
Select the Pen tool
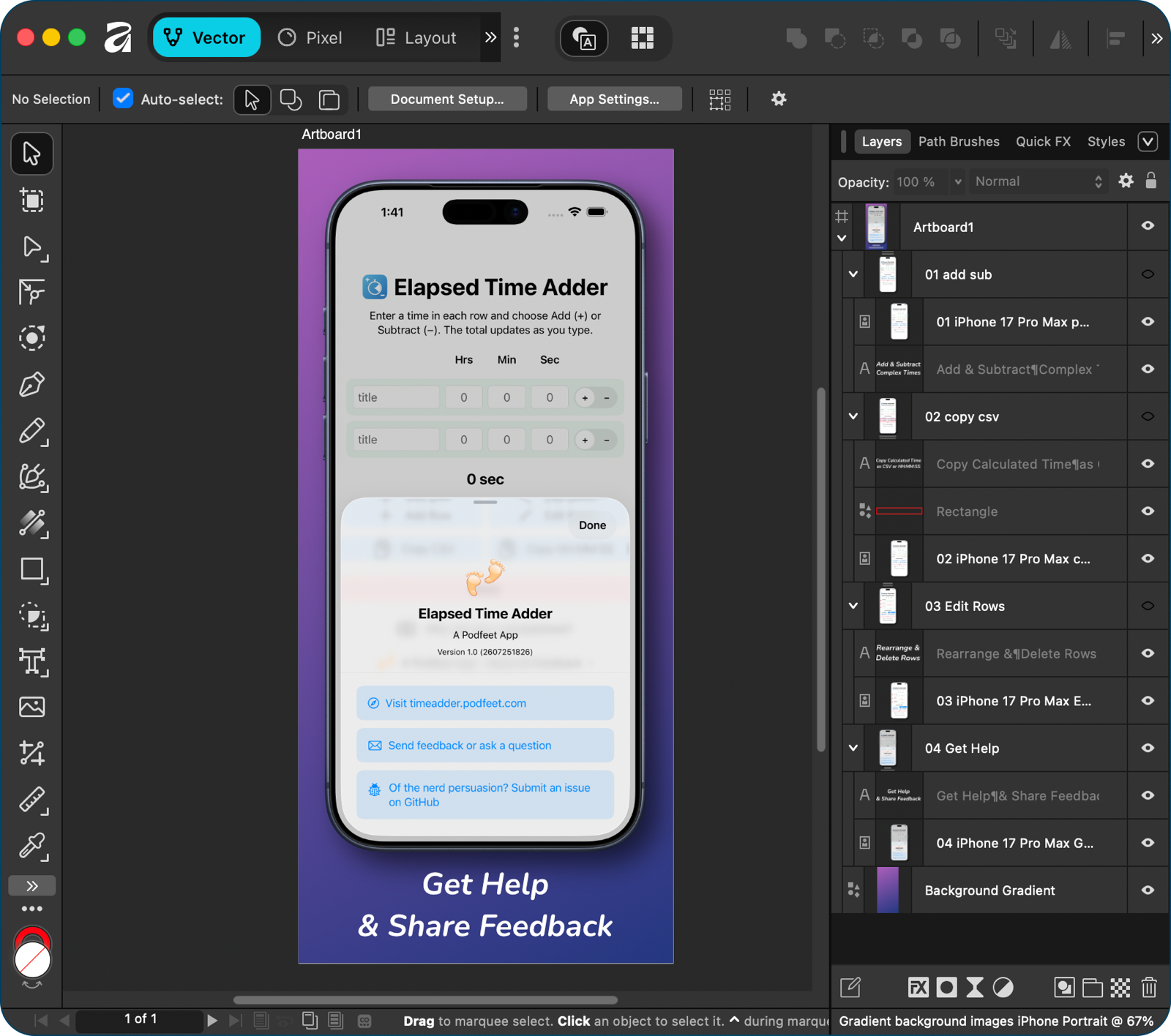point(31,384)
